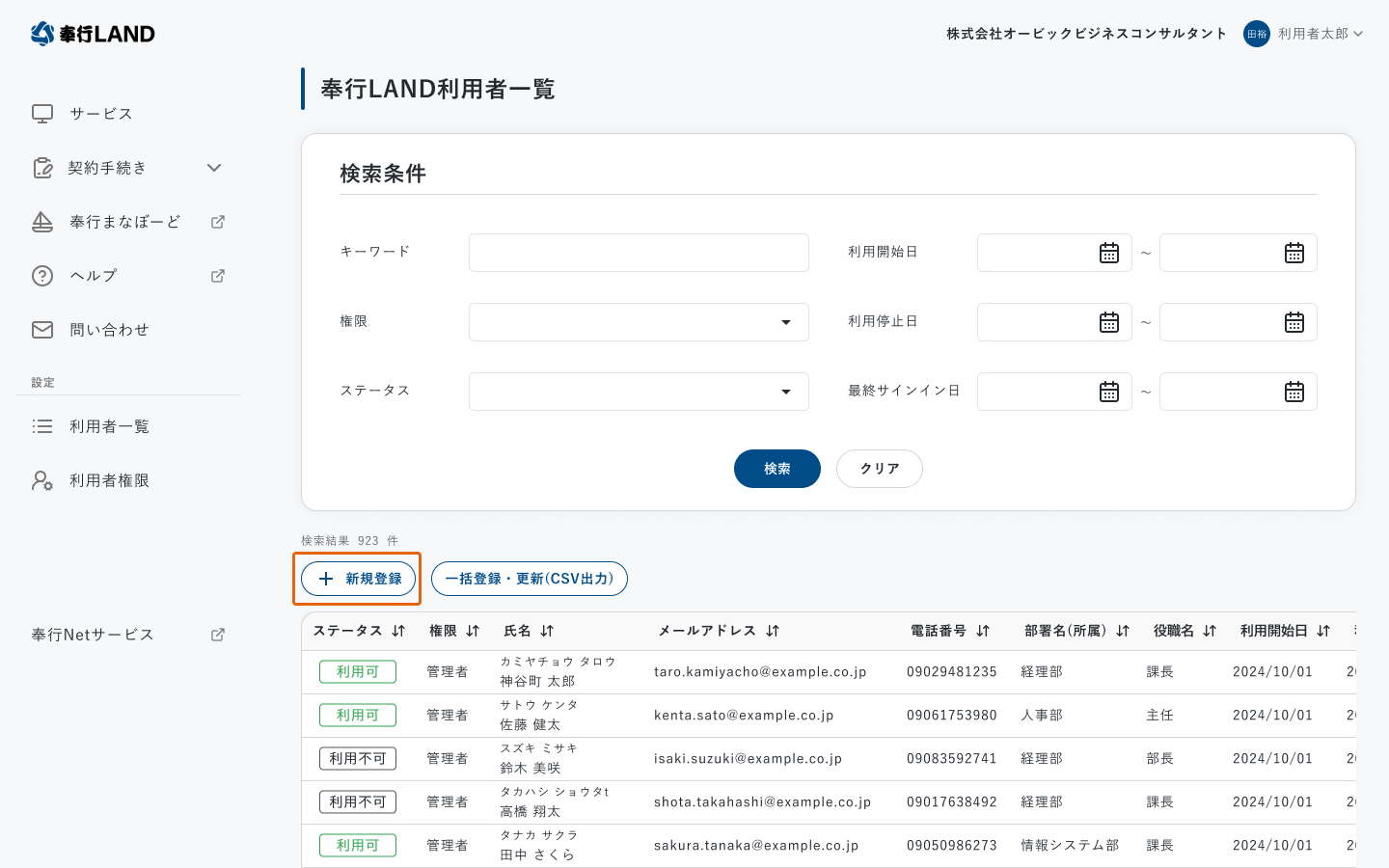The width and height of the screenshot is (1389, 868).
Task: Select 利用者権限 in the sidebar
Action: [x=109, y=480]
